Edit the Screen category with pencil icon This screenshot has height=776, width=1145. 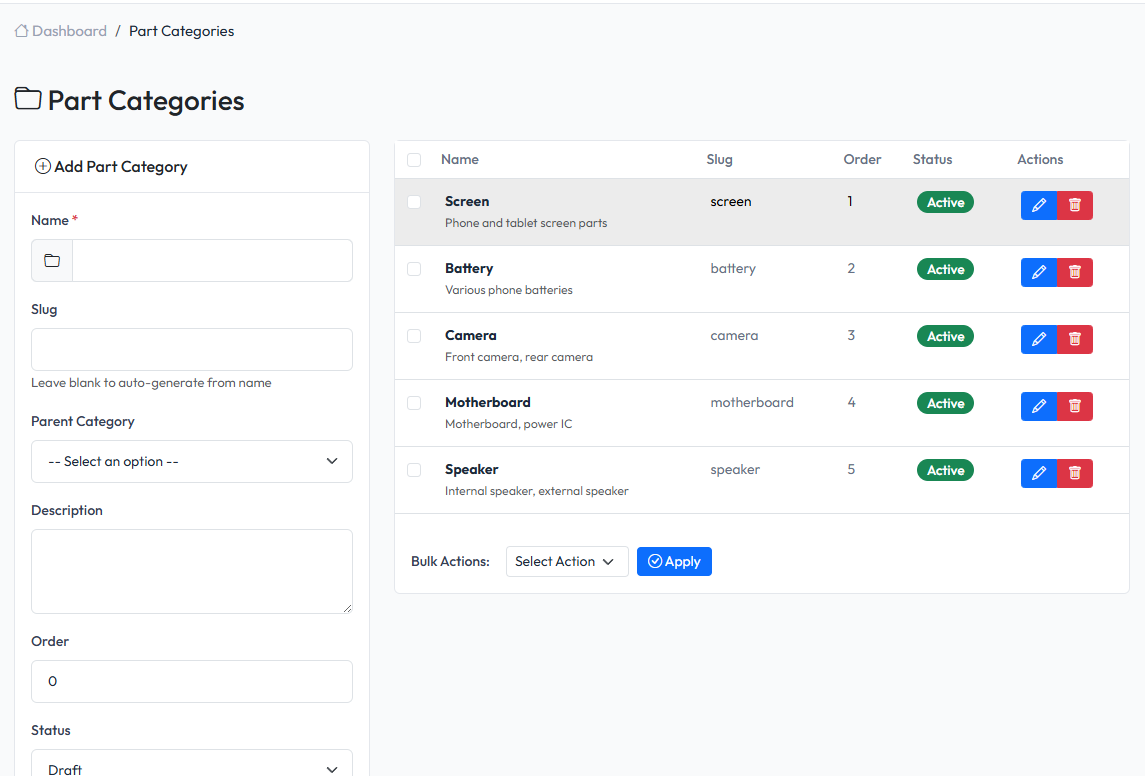[1038, 204]
